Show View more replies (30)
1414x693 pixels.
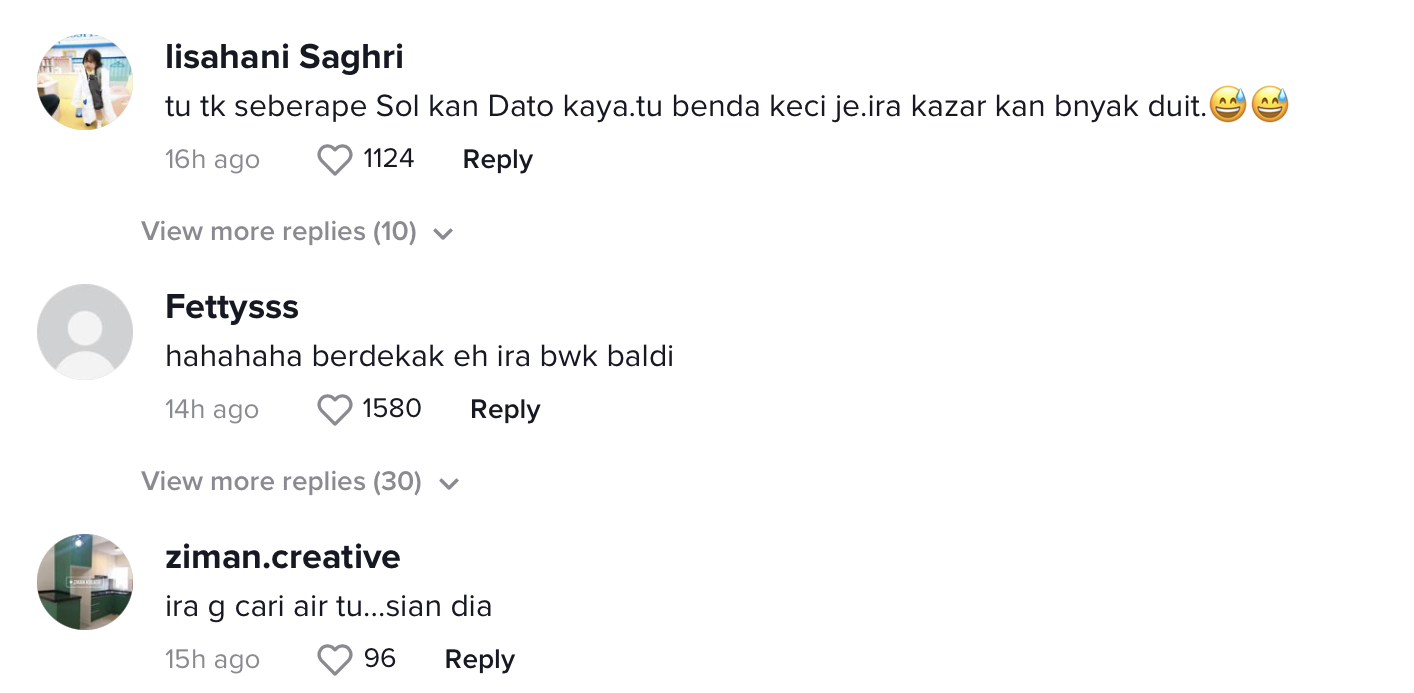pos(281,482)
